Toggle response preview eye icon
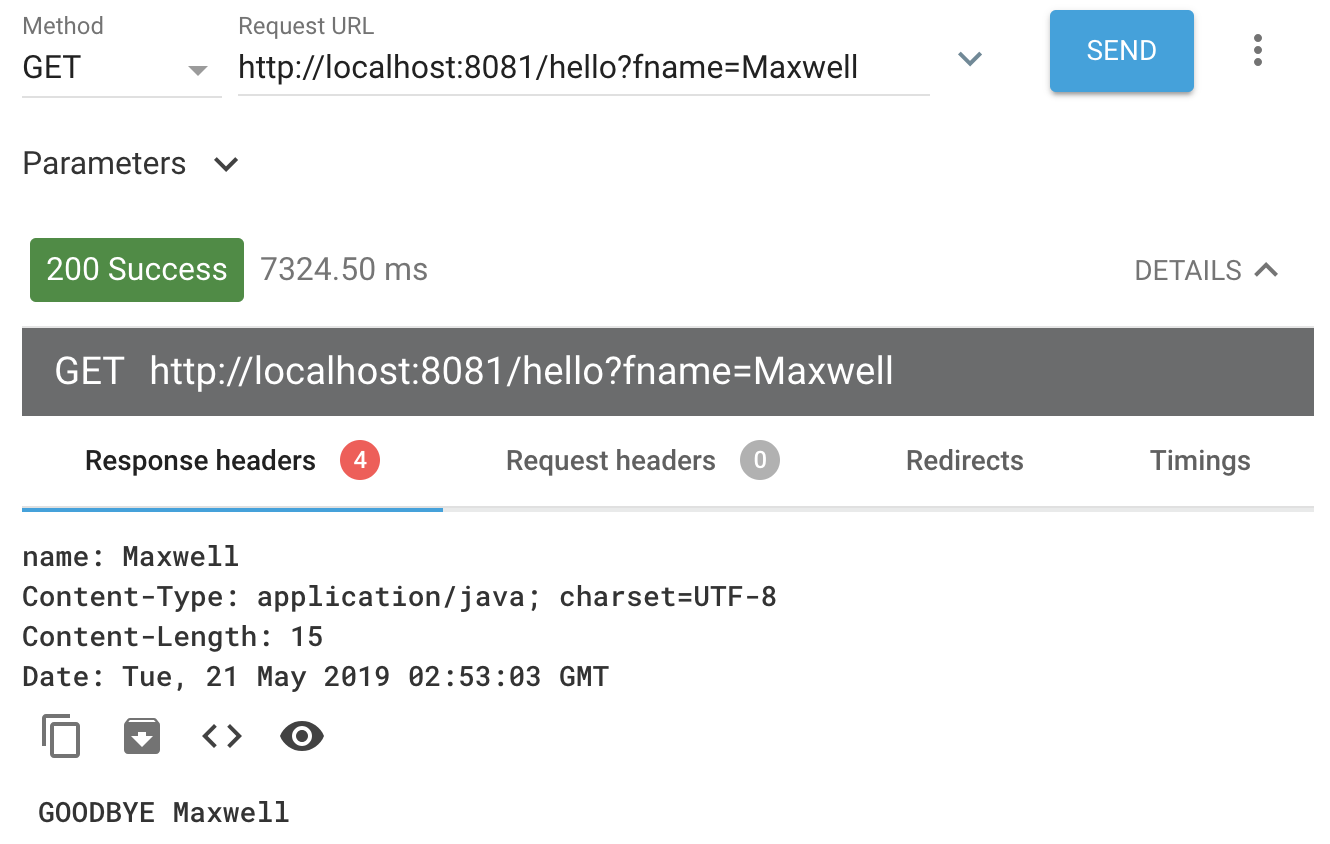 [x=302, y=737]
